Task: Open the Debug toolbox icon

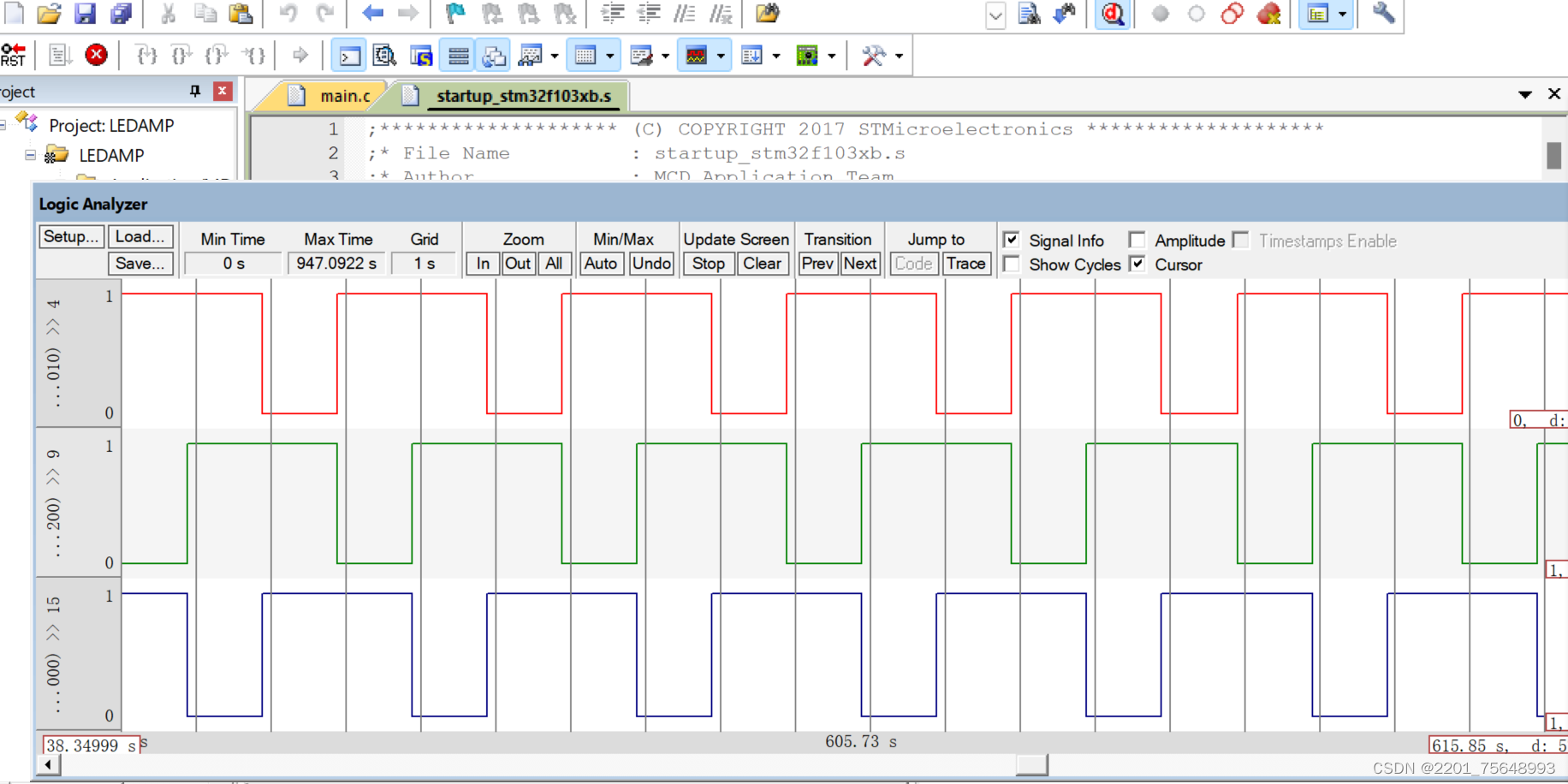Action: pyautogui.click(x=873, y=56)
